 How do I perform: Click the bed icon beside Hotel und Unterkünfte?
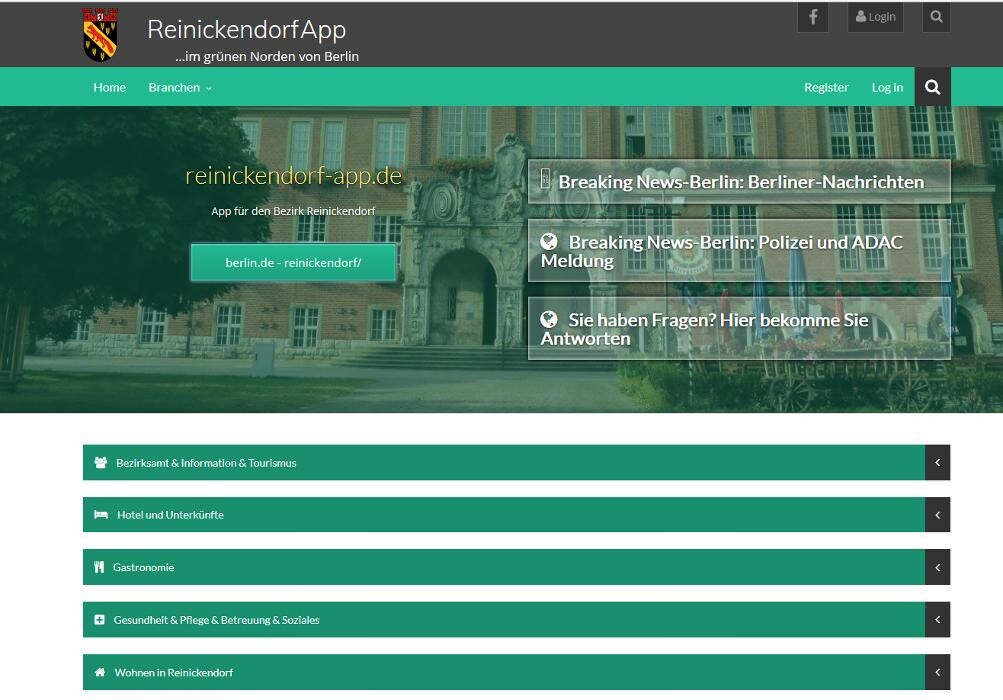pyautogui.click(x=100, y=515)
